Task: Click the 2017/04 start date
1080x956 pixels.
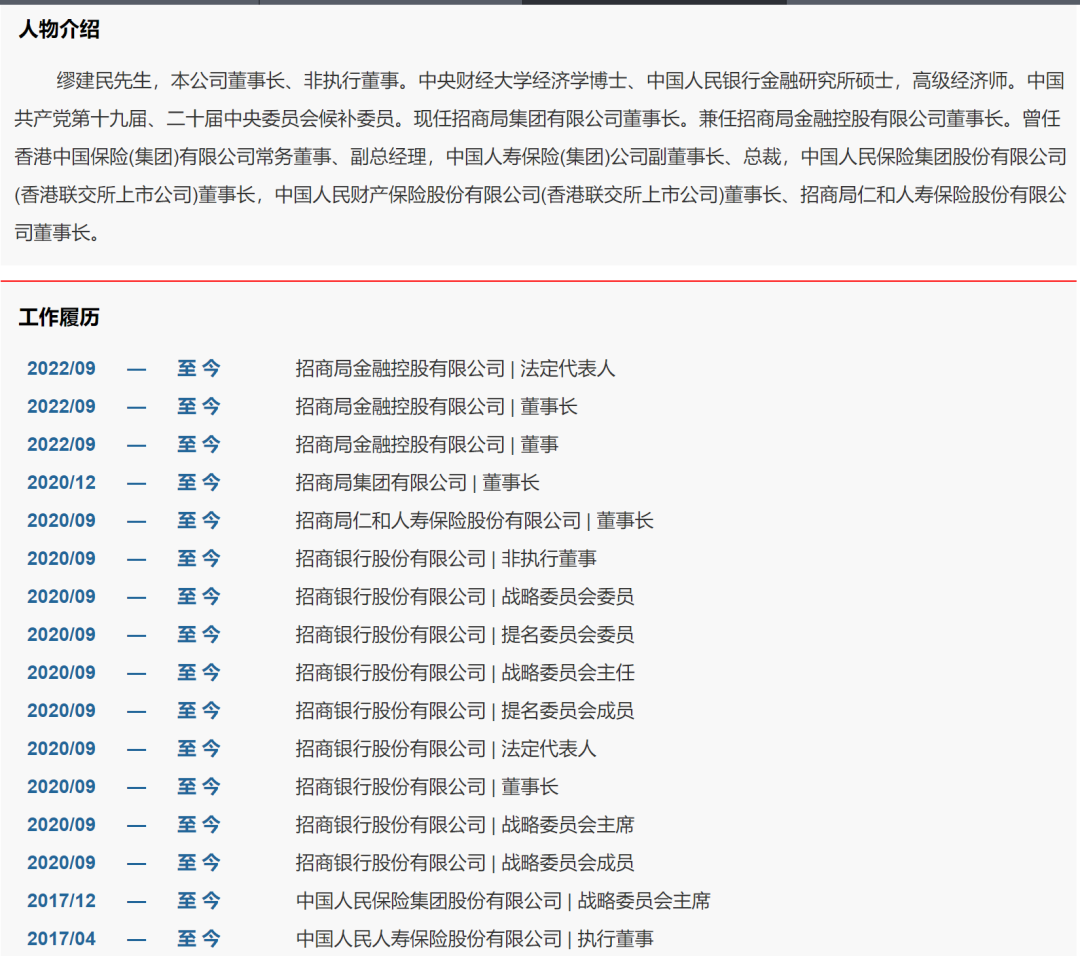Action: click(x=61, y=939)
